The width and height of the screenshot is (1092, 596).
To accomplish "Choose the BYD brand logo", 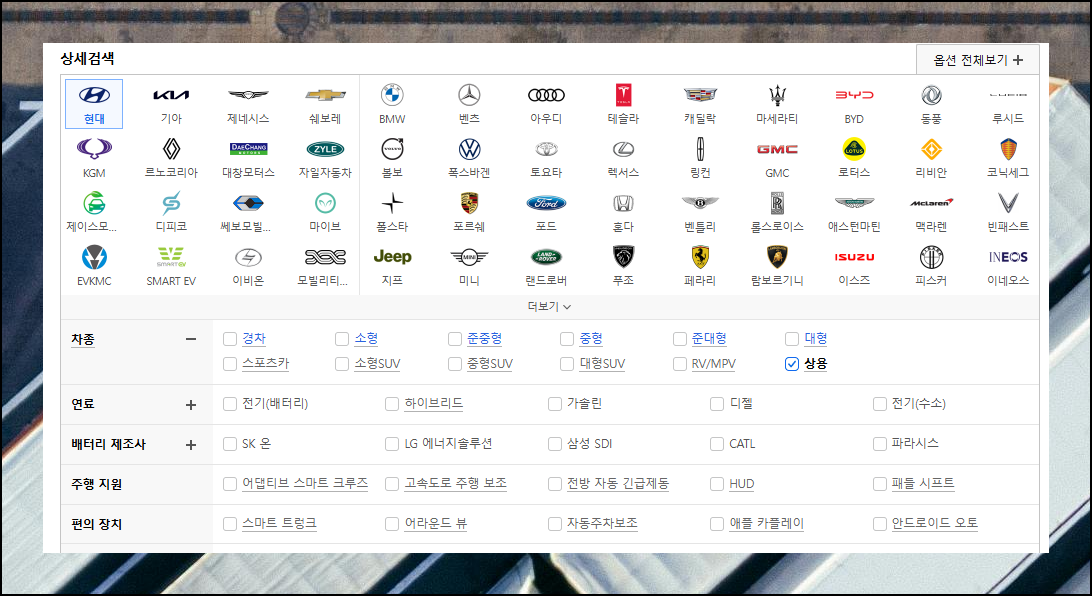I will click(x=854, y=95).
